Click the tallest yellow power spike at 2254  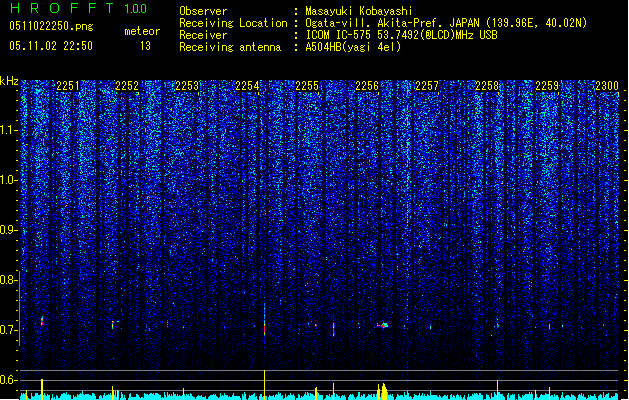point(264,384)
